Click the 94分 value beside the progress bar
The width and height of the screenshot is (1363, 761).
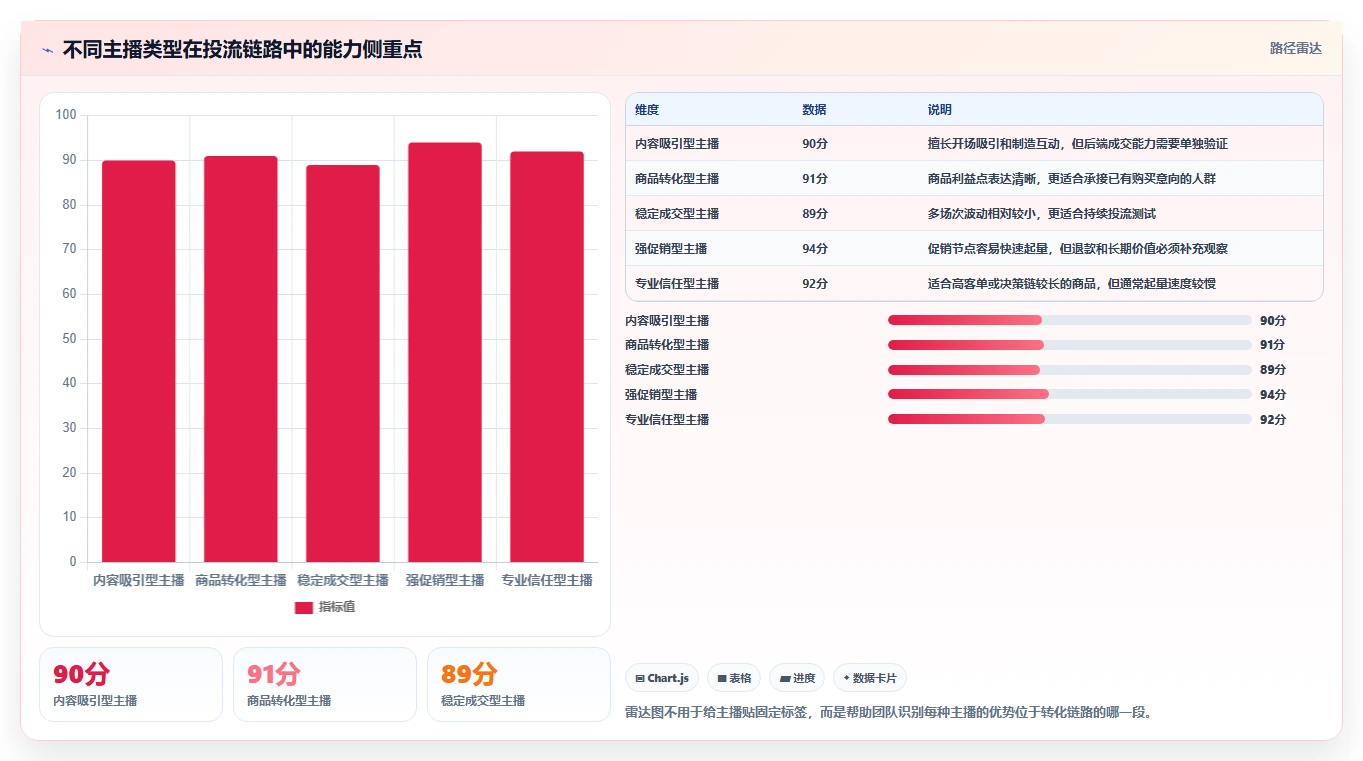coord(1273,395)
